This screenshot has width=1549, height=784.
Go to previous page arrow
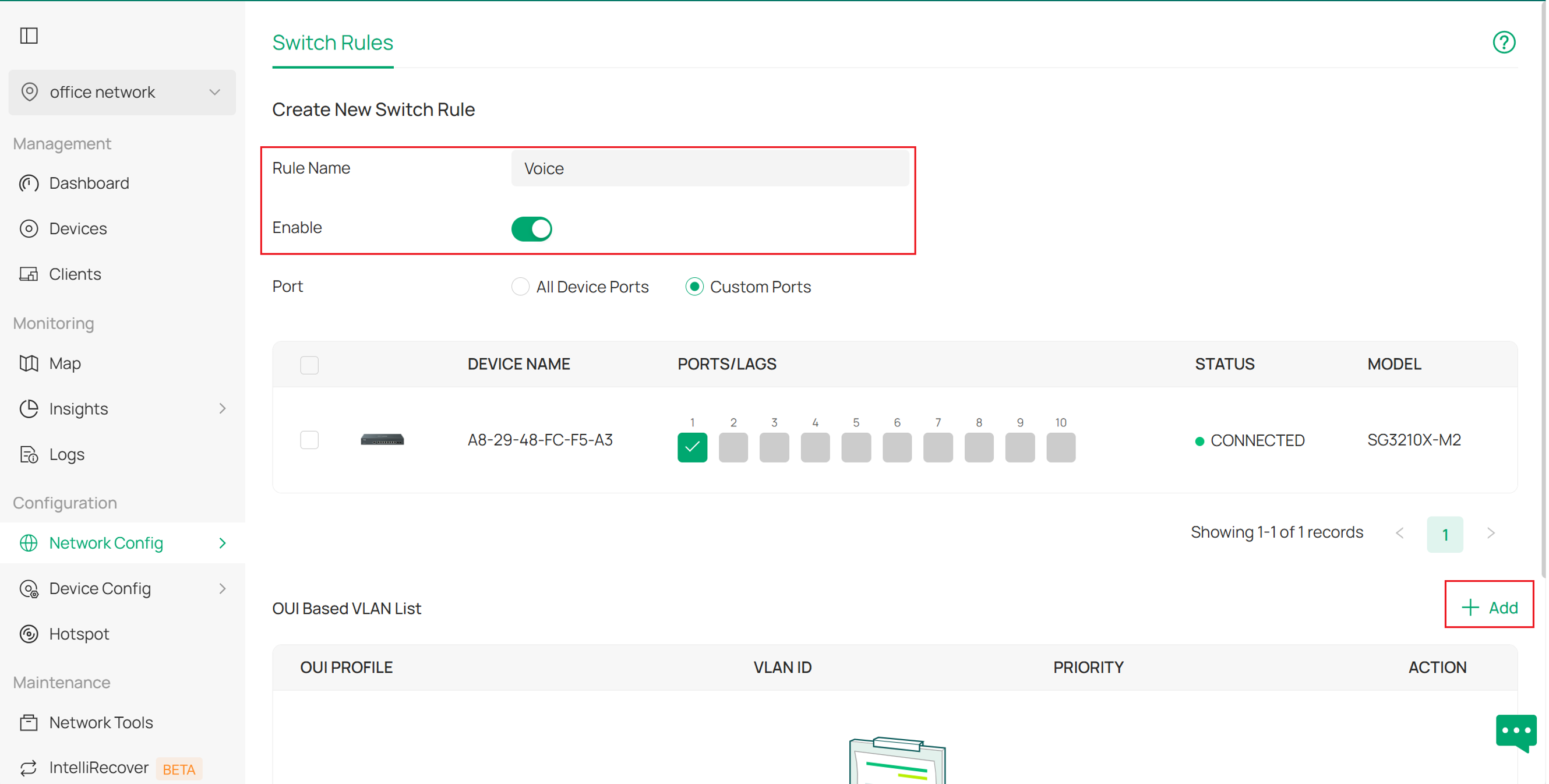coord(1400,534)
